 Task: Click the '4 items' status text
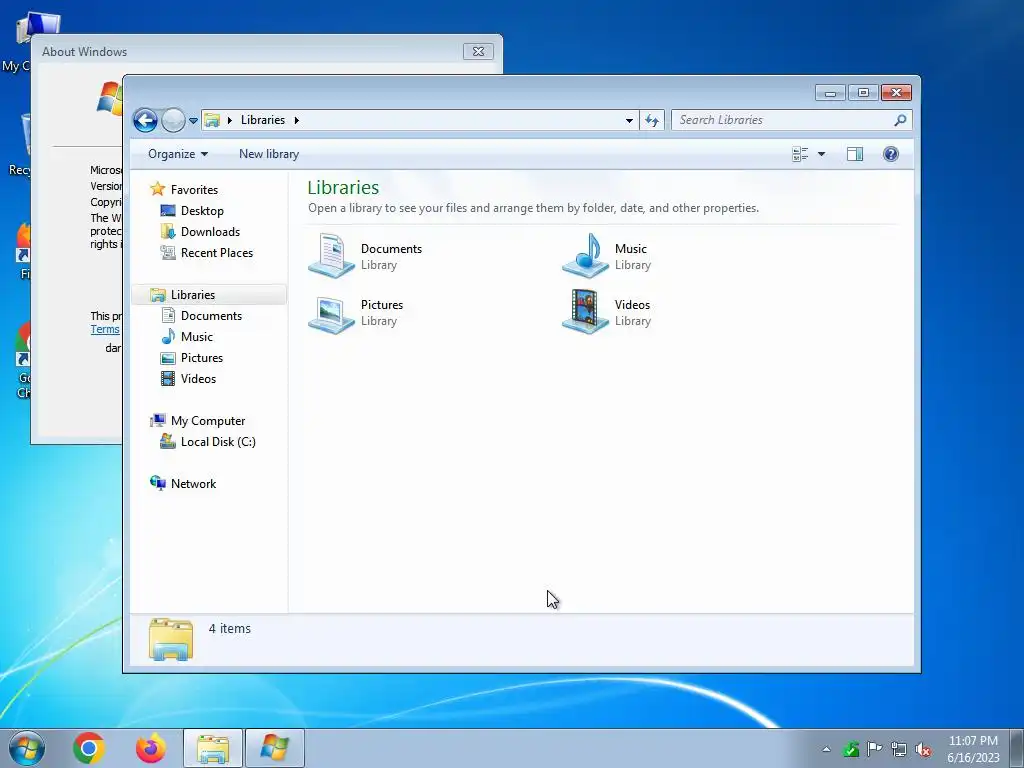[x=229, y=628]
